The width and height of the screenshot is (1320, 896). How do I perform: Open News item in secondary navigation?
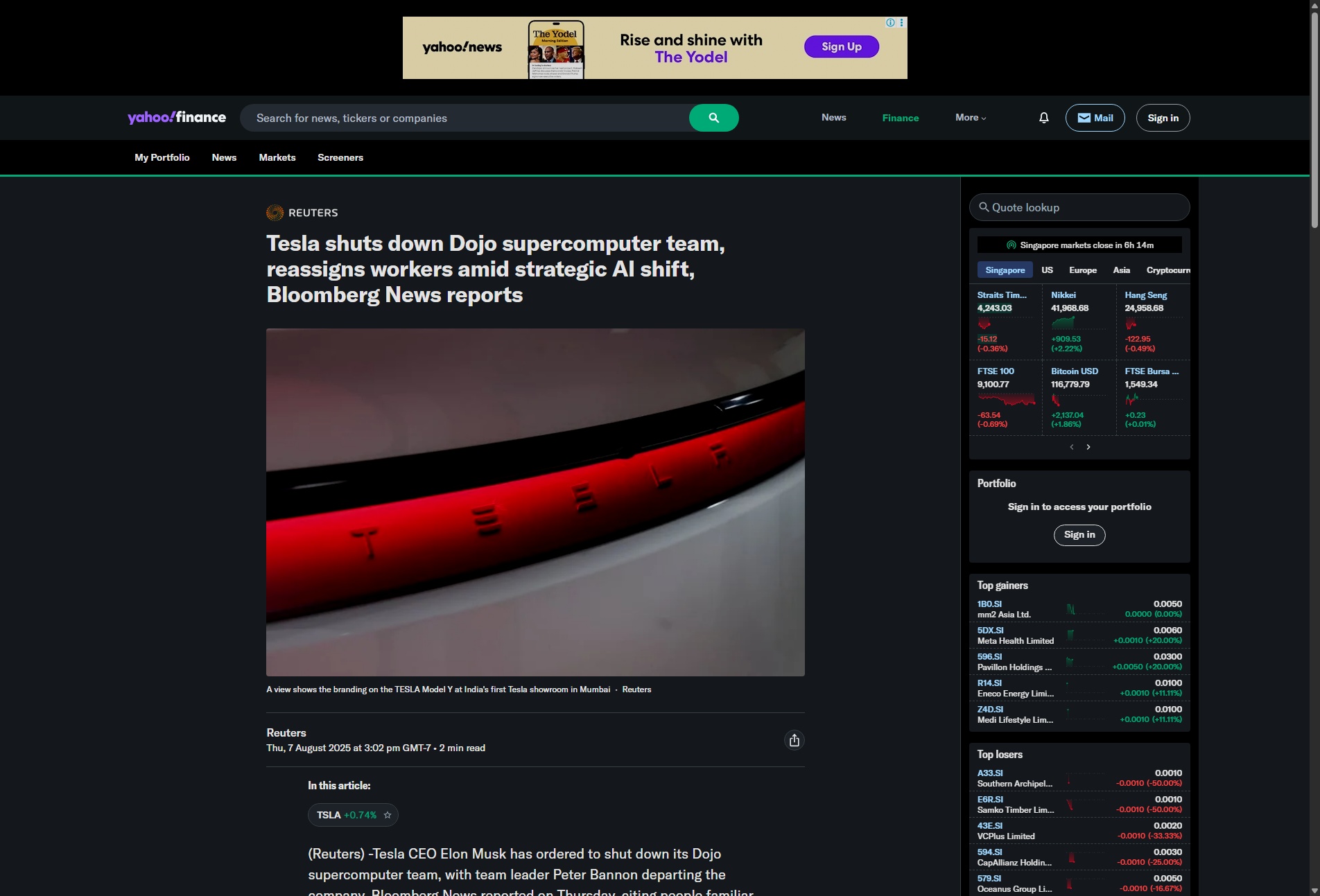click(x=224, y=157)
